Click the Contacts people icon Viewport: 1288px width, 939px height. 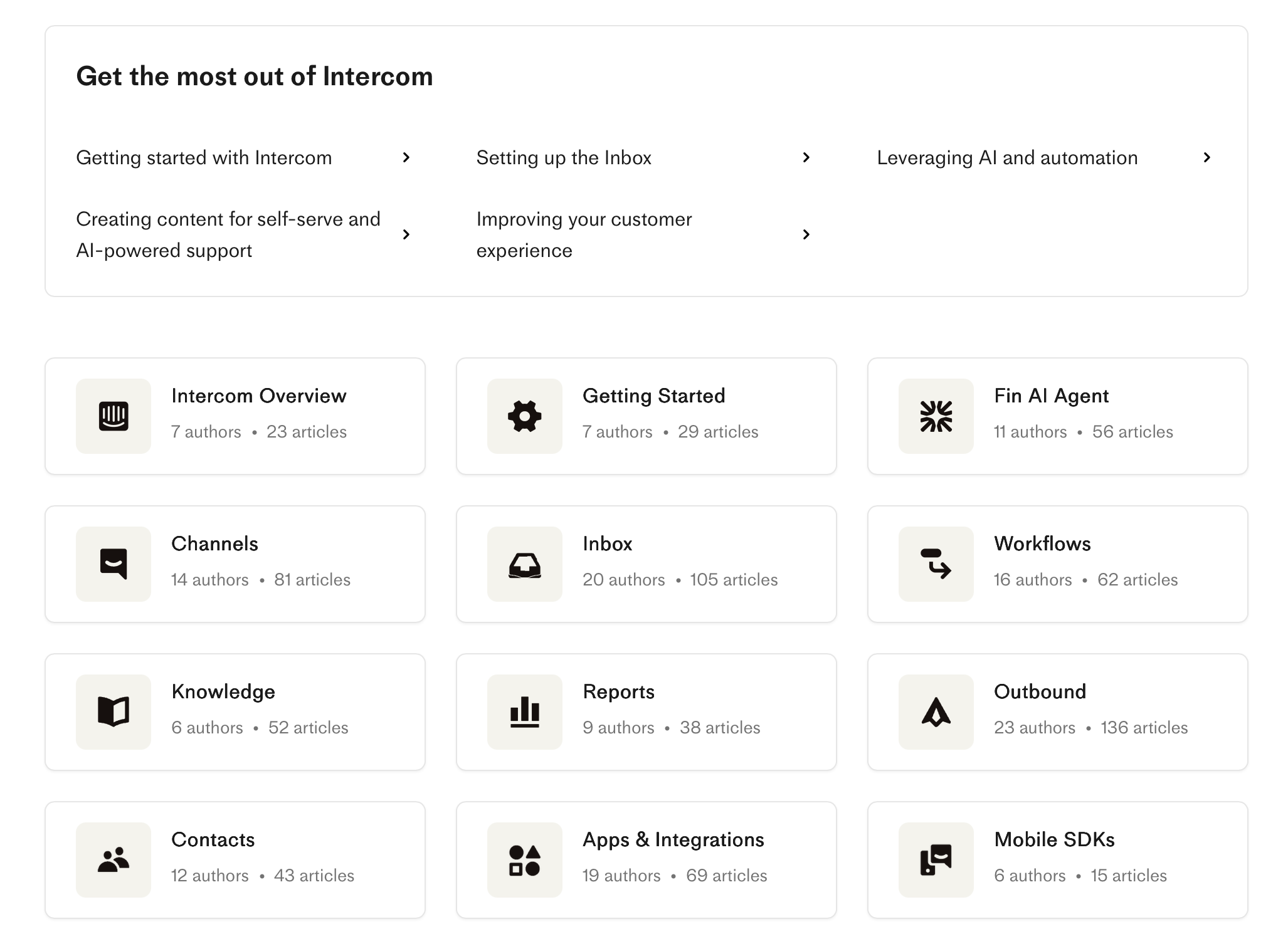tap(113, 860)
